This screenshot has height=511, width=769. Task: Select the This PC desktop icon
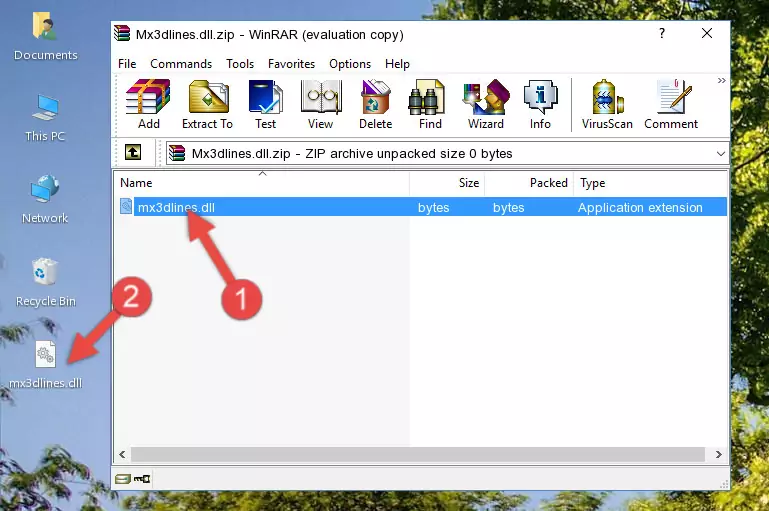tap(45, 118)
